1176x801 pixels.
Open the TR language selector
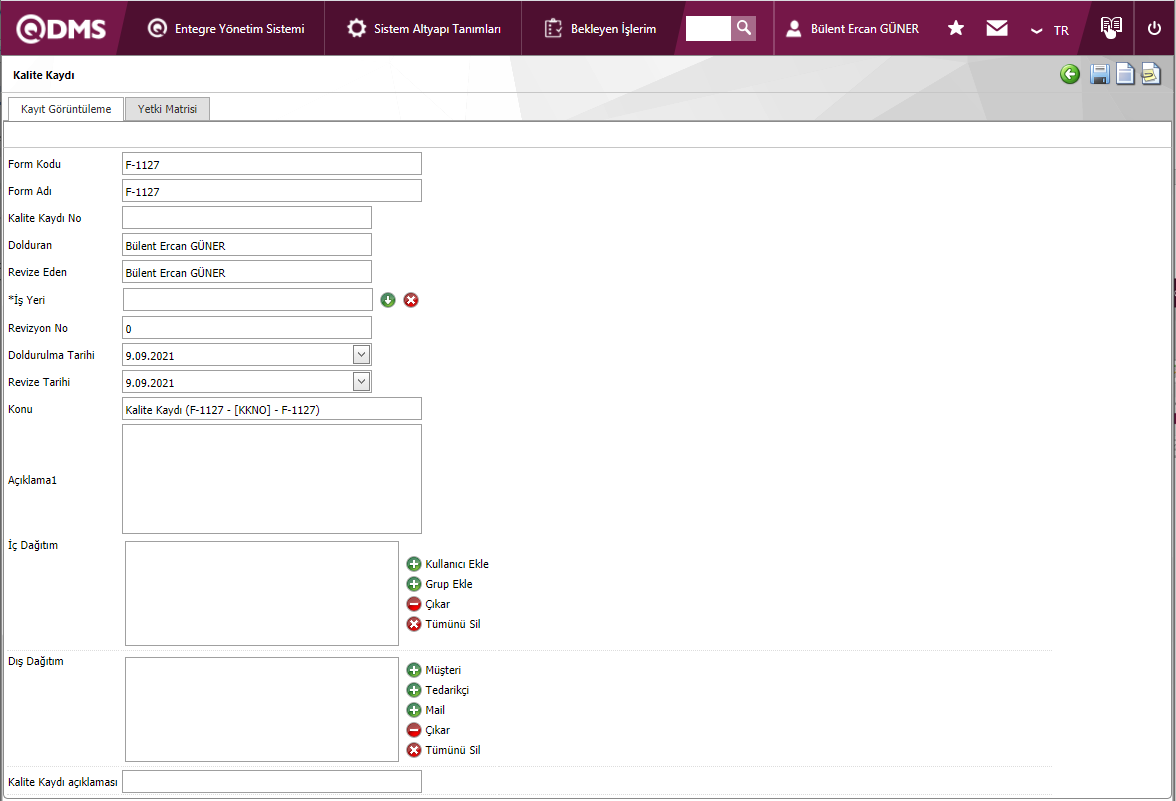point(1050,30)
